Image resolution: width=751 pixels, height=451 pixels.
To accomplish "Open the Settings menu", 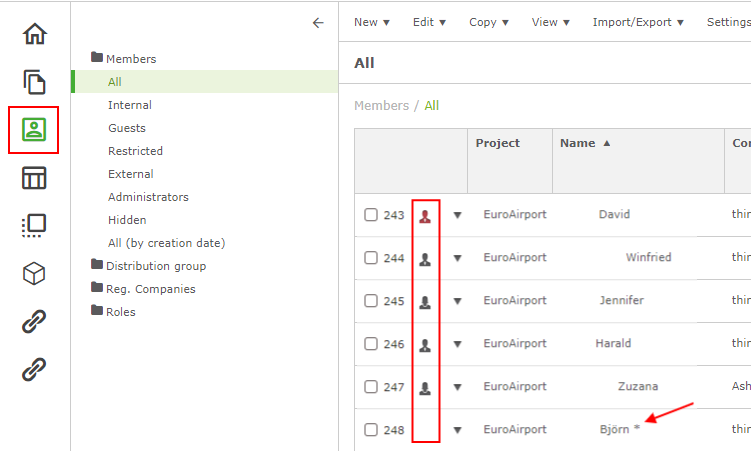I will (728, 22).
